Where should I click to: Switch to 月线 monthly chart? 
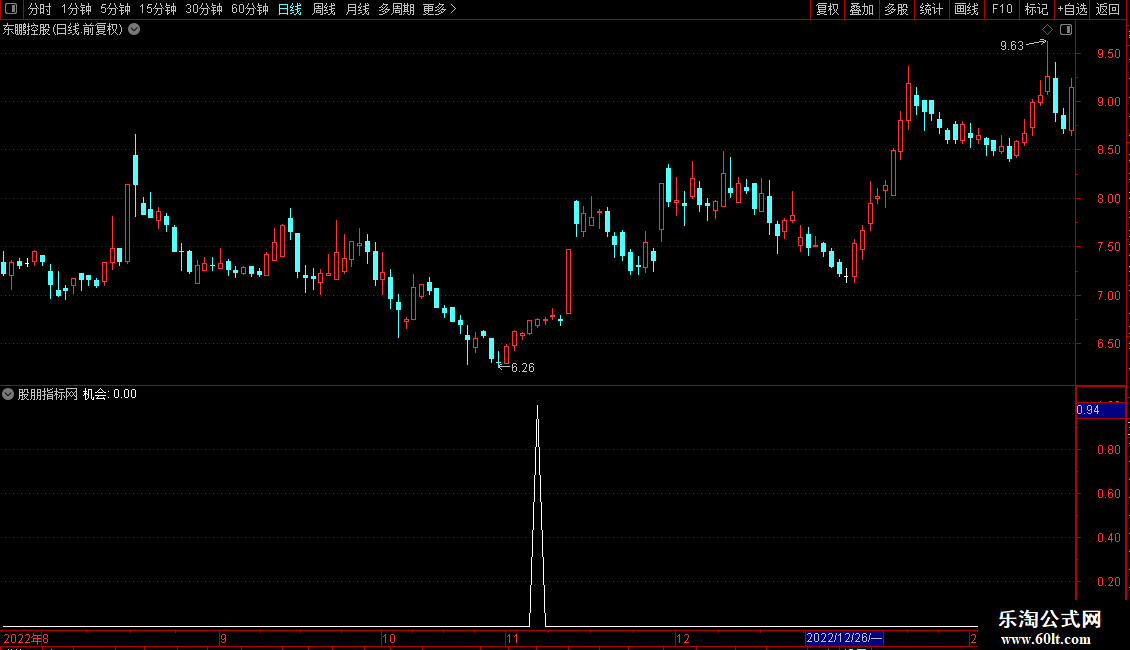click(357, 9)
